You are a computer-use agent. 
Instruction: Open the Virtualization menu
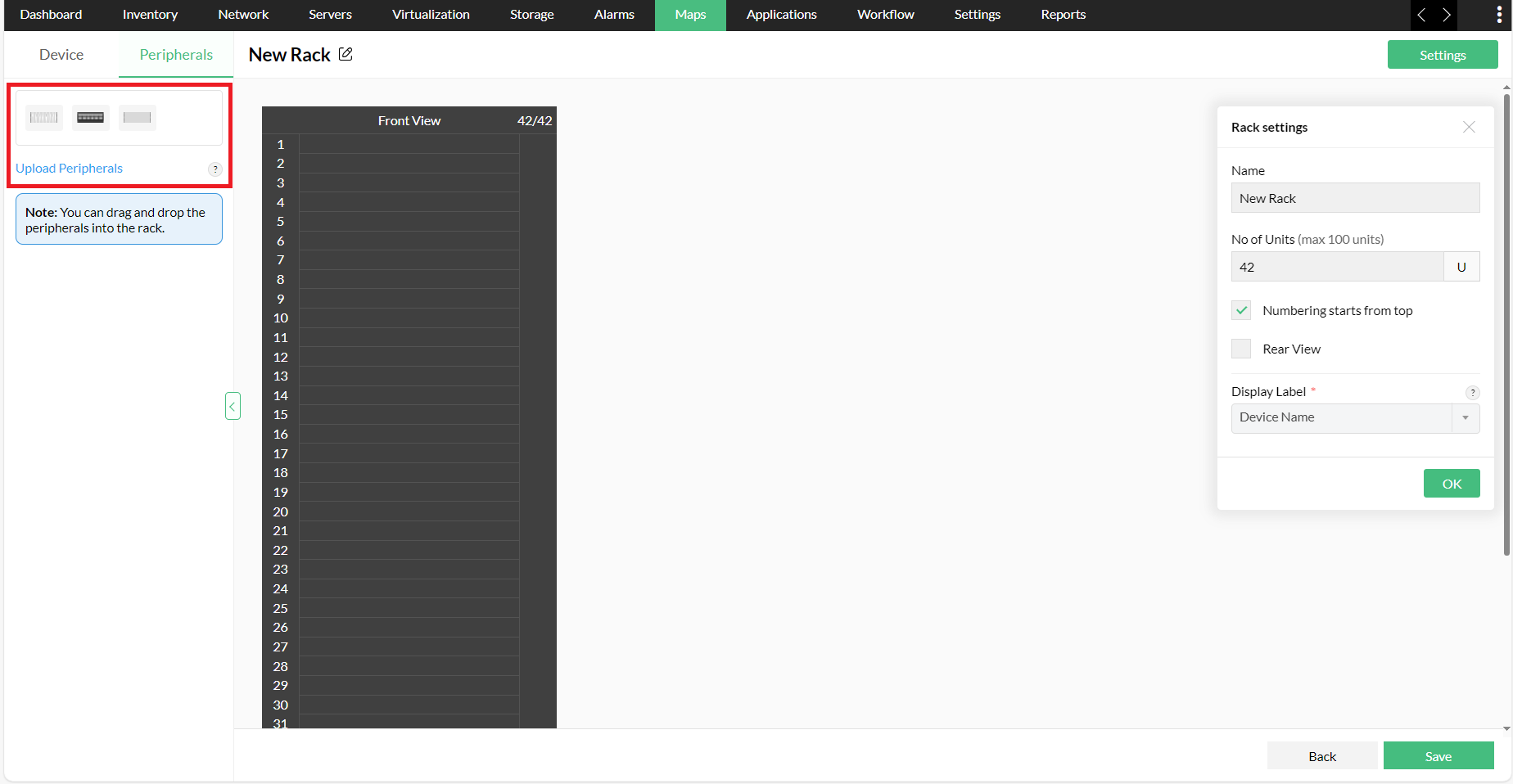pyautogui.click(x=431, y=15)
